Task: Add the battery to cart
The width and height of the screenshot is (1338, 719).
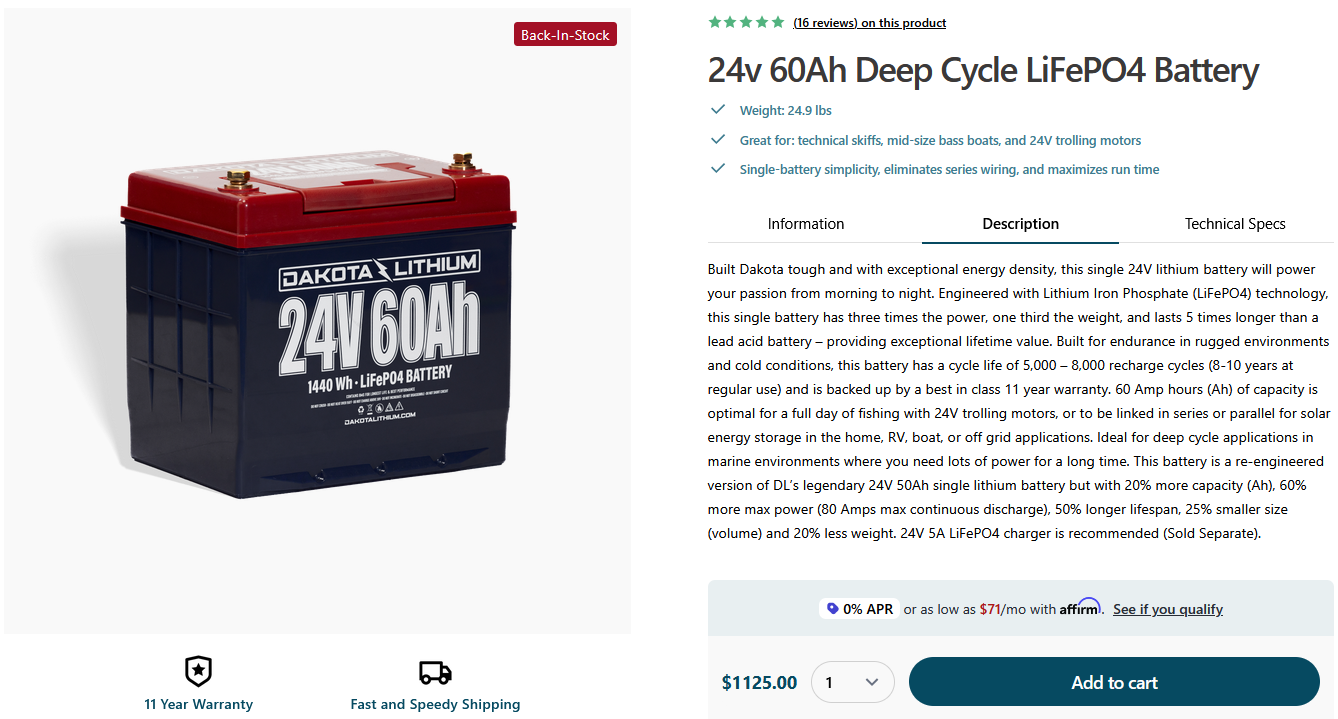Action: click(x=1114, y=682)
